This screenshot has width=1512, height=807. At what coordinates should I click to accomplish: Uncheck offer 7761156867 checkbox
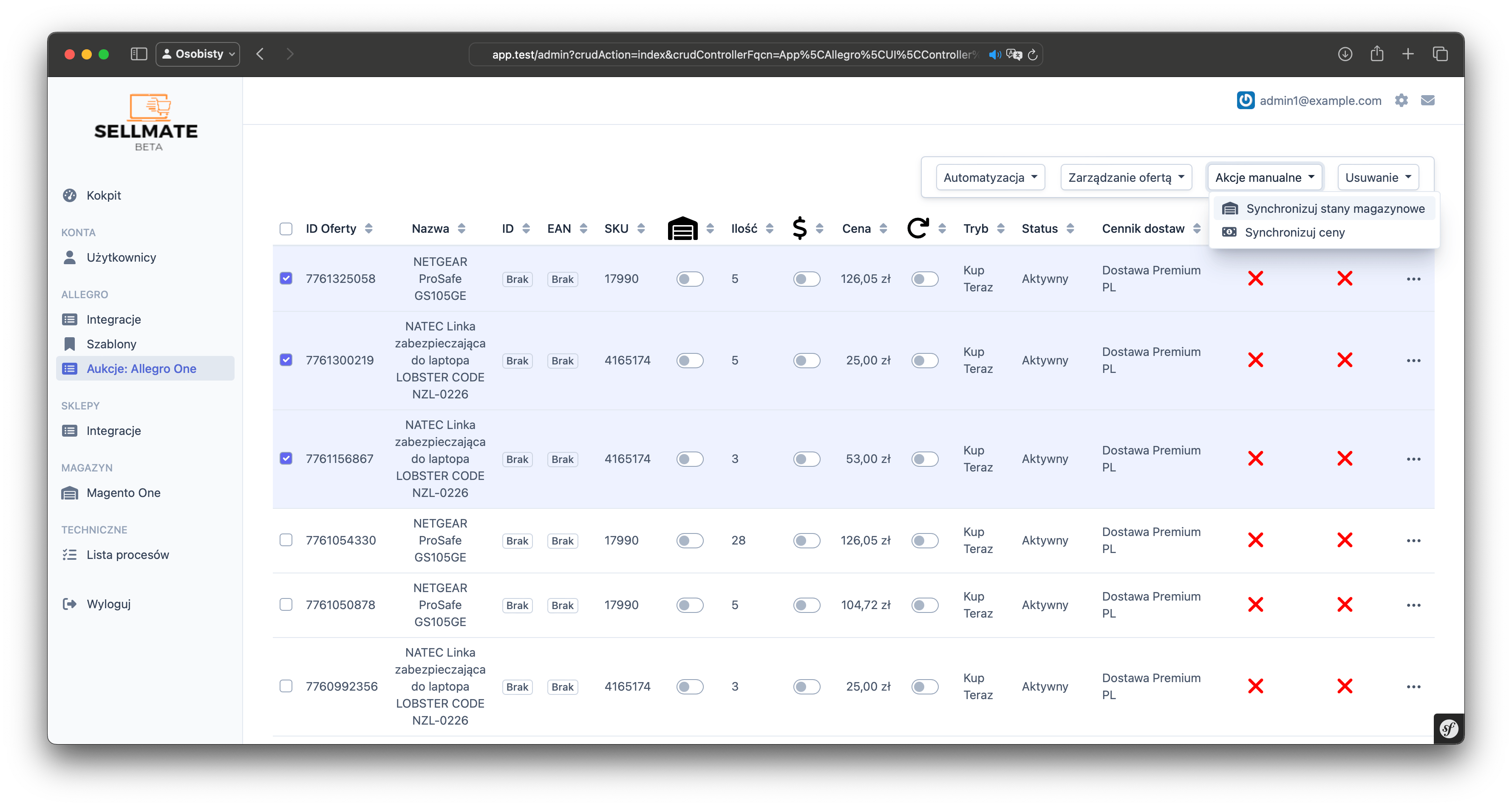pos(286,458)
